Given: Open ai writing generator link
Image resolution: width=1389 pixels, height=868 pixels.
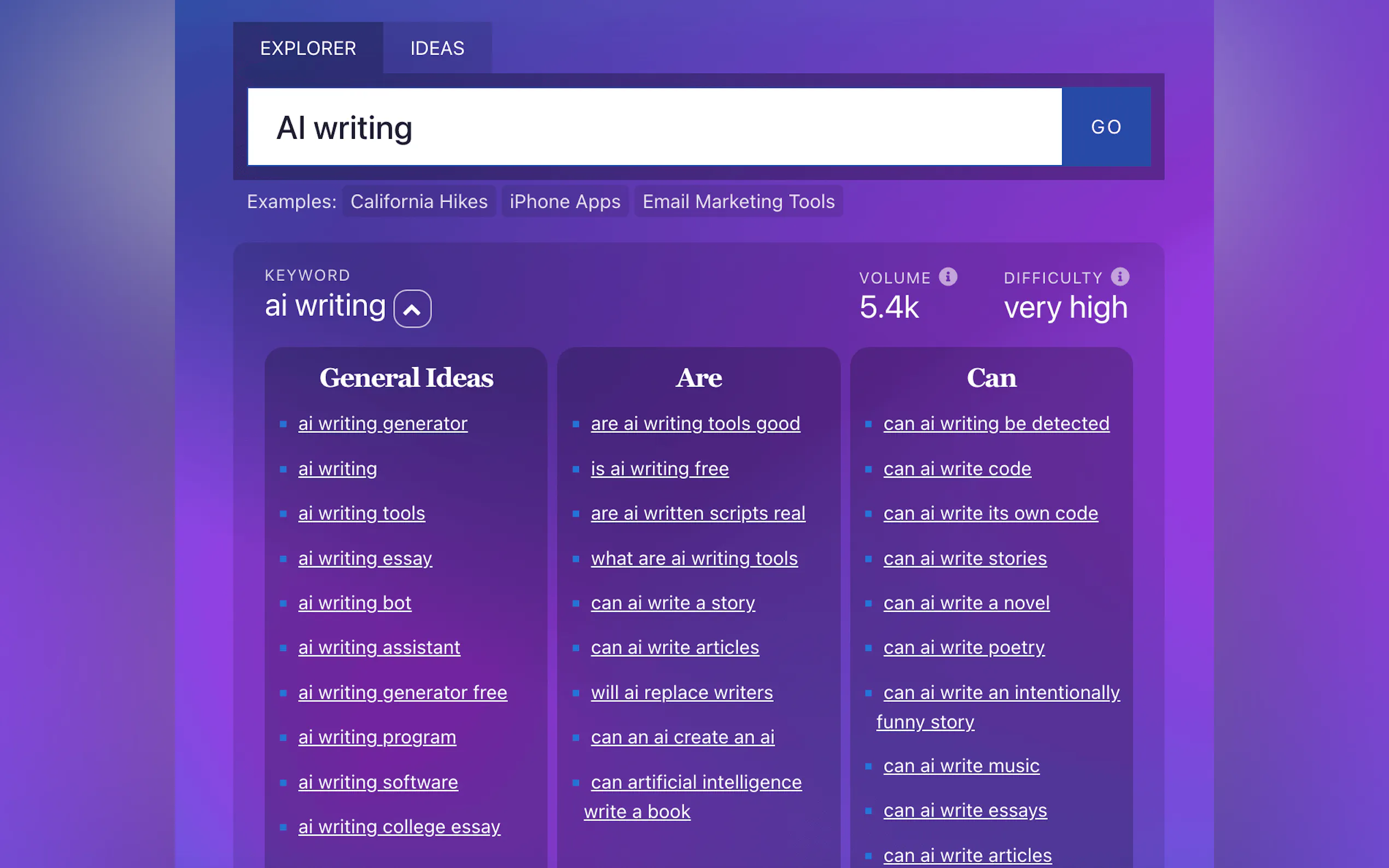Looking at the screenshot, I should point(382,424).
